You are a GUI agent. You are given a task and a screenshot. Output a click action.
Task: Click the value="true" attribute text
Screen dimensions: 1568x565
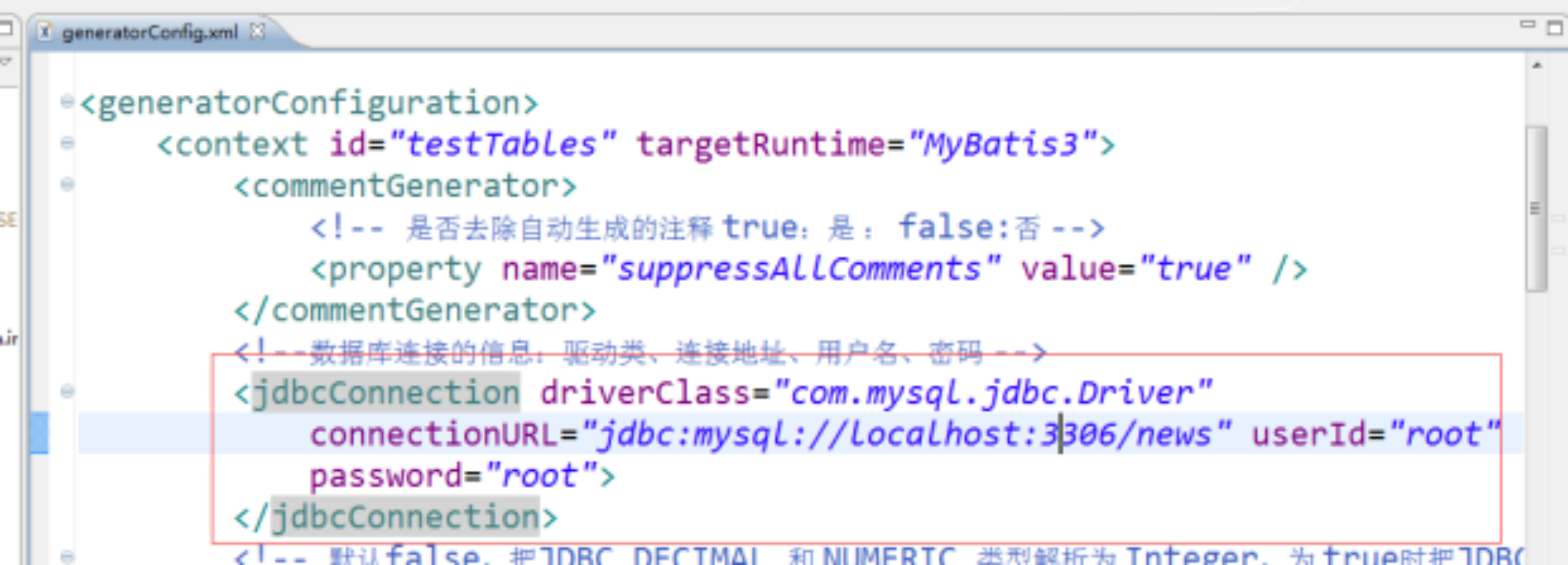[1136, 269]
